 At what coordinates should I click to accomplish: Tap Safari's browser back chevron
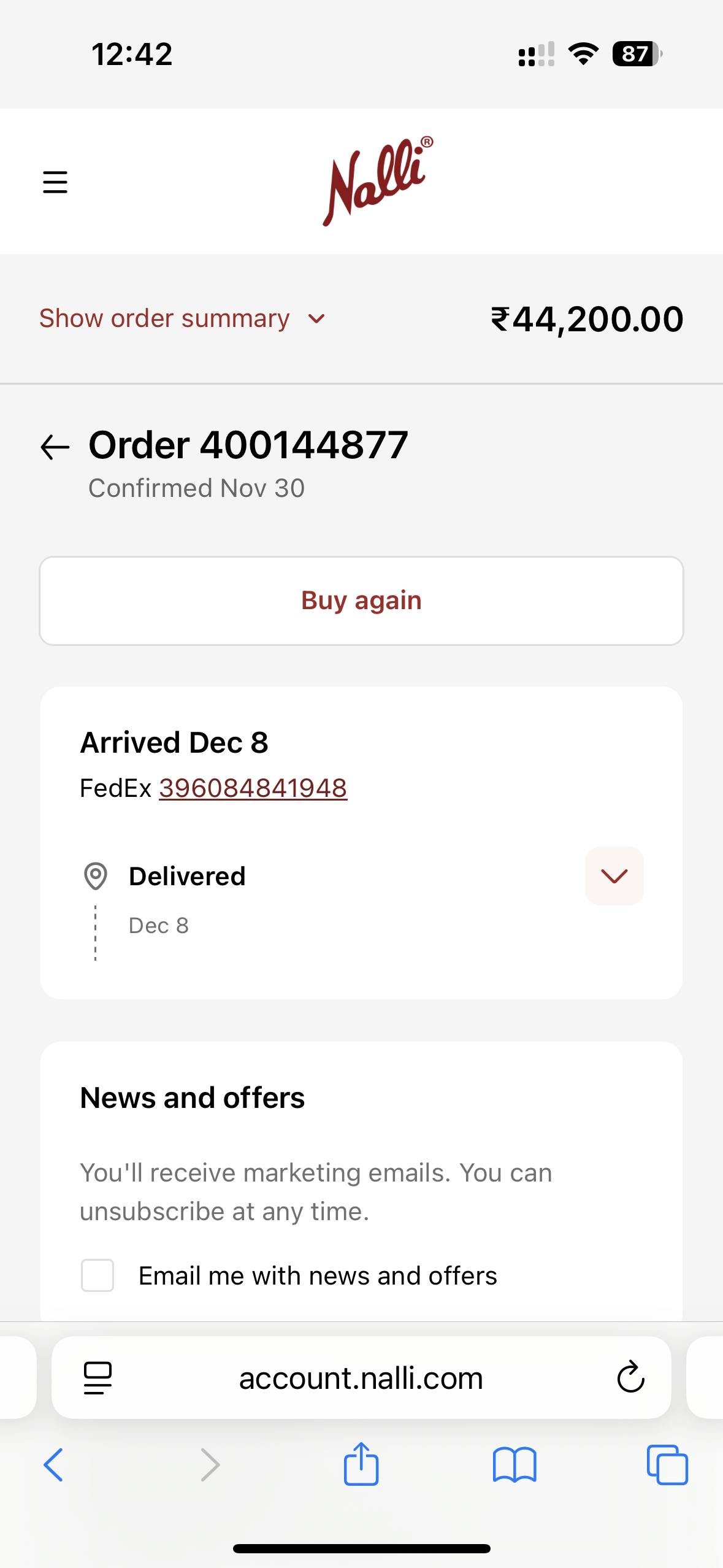[x=53, y=1465]
